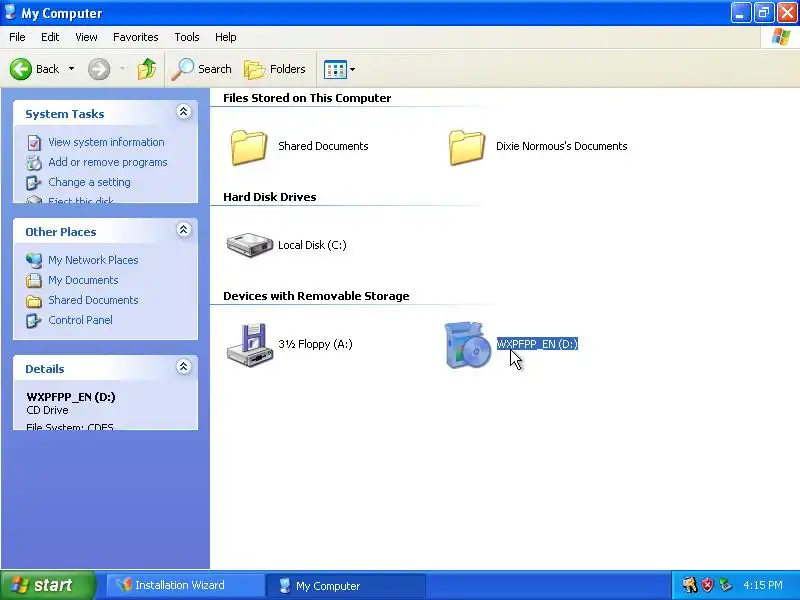The image size is (800, 600).
Task: Click Dixie Normous's Documents label text
Action: (x=562, y=146)
